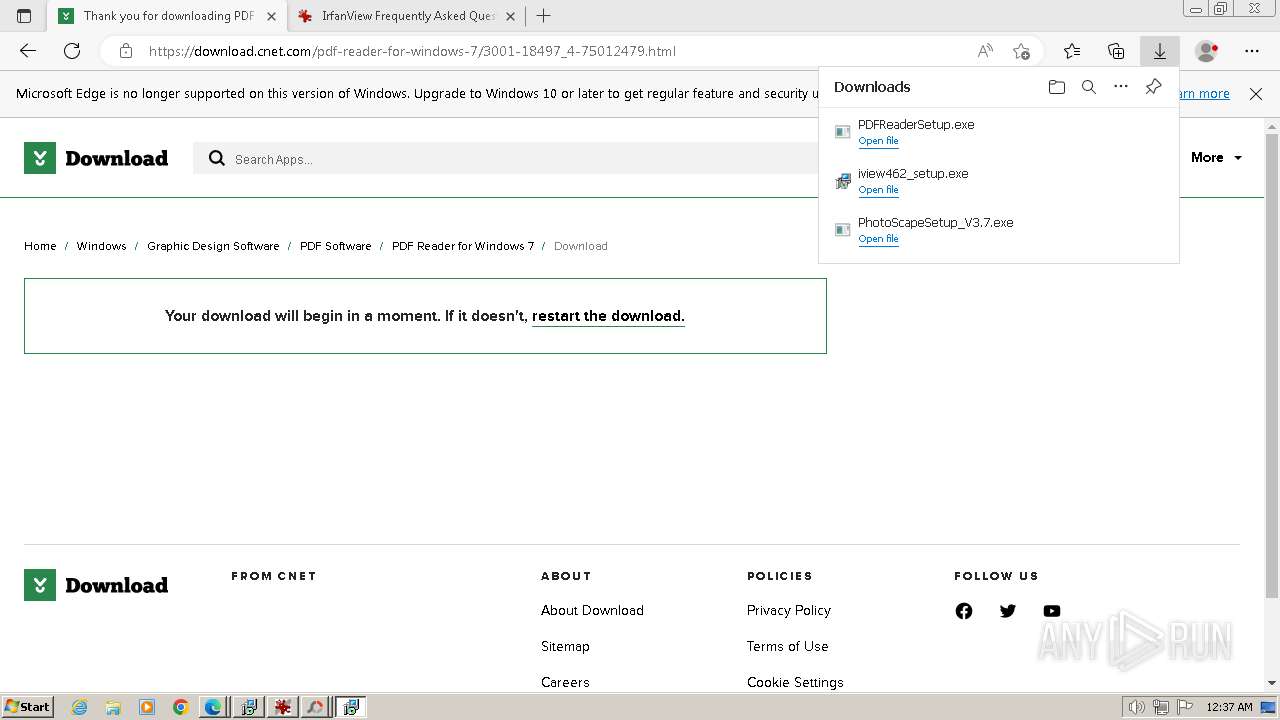Open file for PDFReaderSetup.exe
Screen dimensions: 1280x720
[878, 141]
